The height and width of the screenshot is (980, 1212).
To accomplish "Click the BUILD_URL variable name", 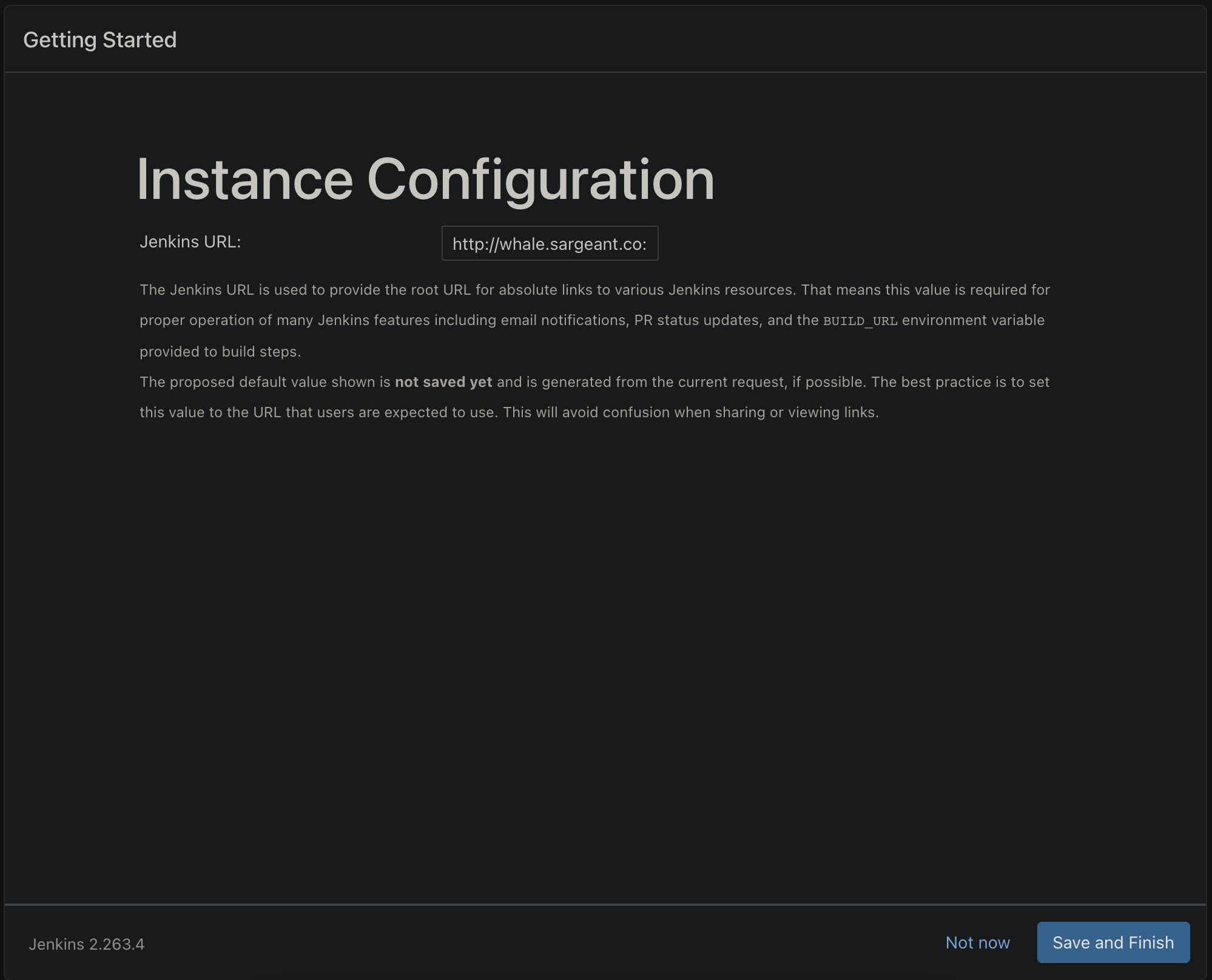I will [x=860, y=321].
